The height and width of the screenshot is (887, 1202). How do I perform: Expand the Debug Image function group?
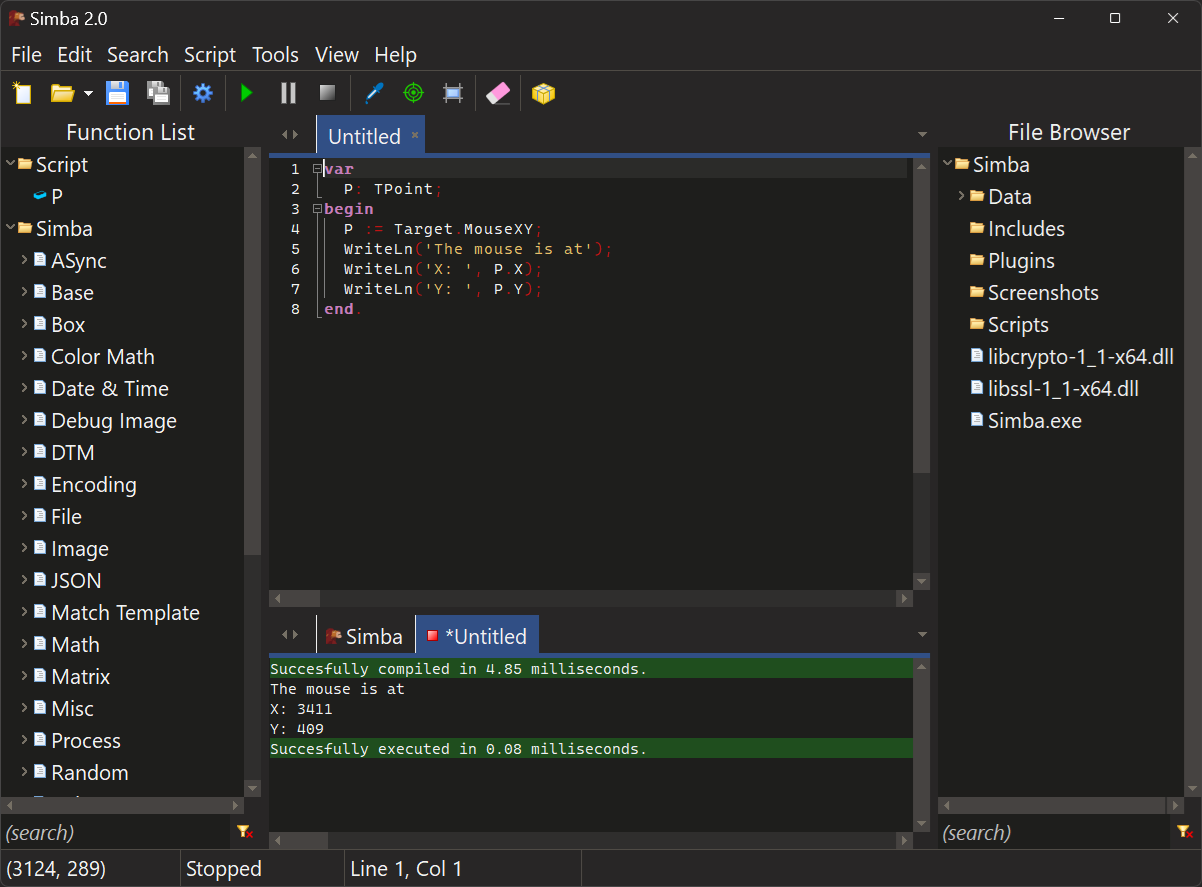(x=25, y=420)
